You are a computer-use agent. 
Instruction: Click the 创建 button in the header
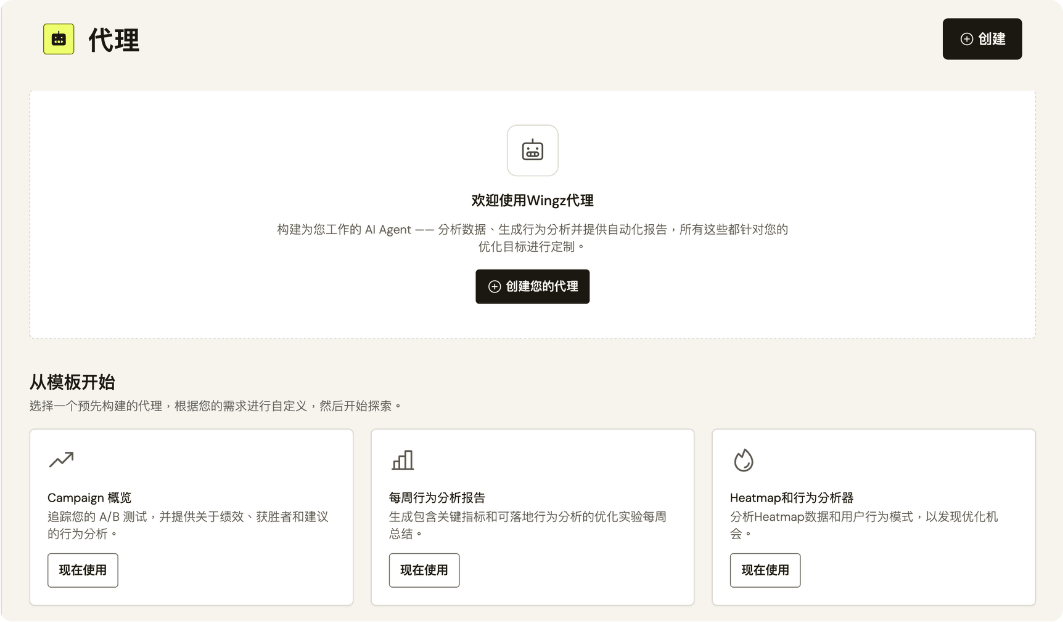point(982,39)
